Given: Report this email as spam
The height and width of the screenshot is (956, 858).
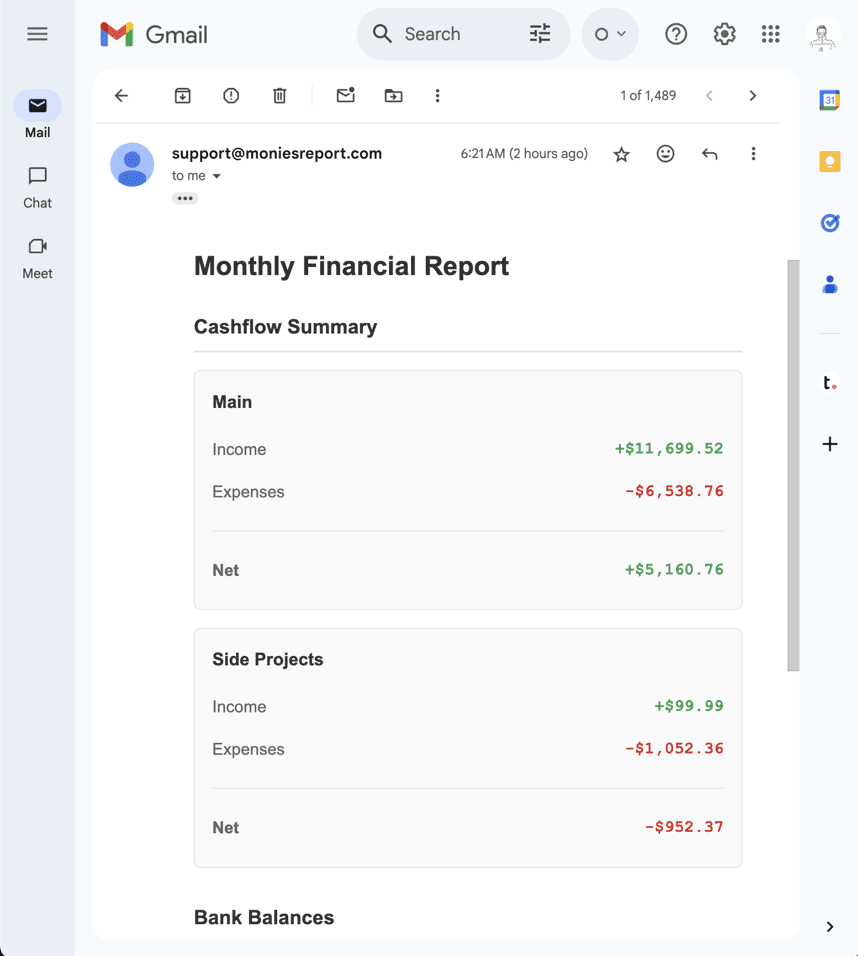Looking at the screenshot, I should (x=231, y=96).
